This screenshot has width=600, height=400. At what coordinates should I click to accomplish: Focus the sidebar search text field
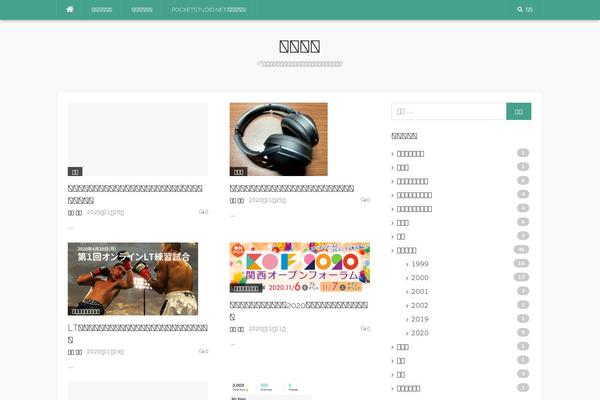[448, 111]
